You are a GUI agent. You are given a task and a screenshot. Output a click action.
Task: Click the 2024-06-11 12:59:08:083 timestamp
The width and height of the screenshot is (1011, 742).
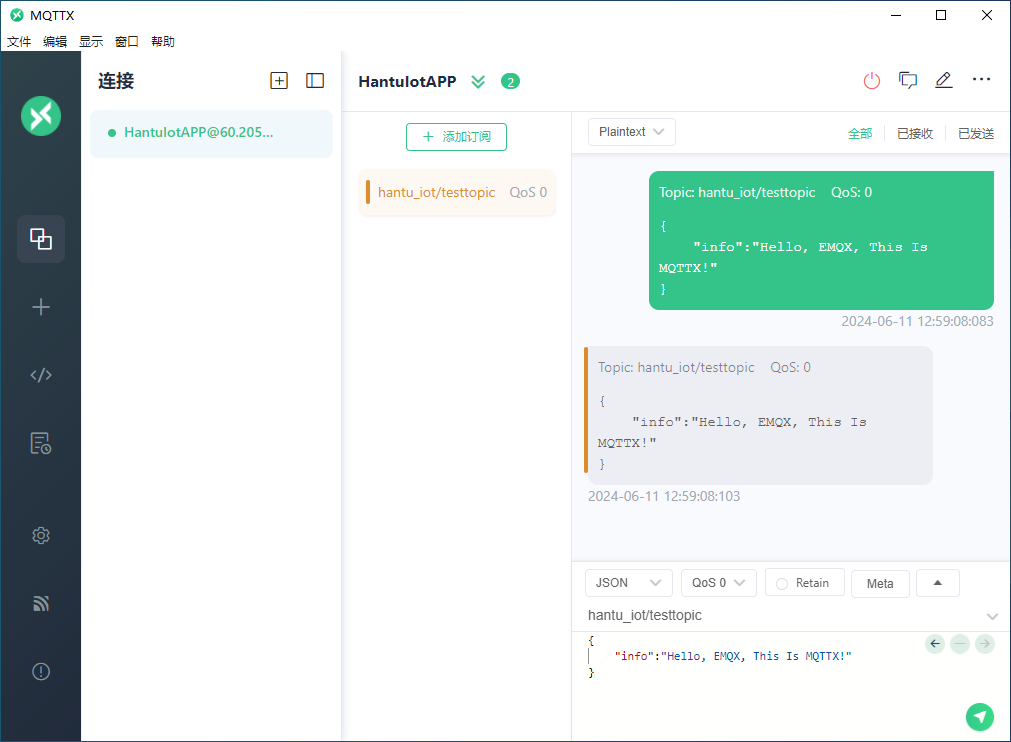point(917,321)
